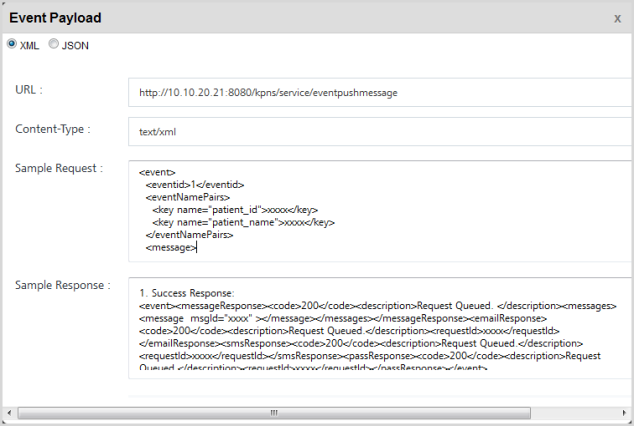Click the '<event>' opening tag in request
This screenshot has width=634, height=426.
(x=157, y=172)
